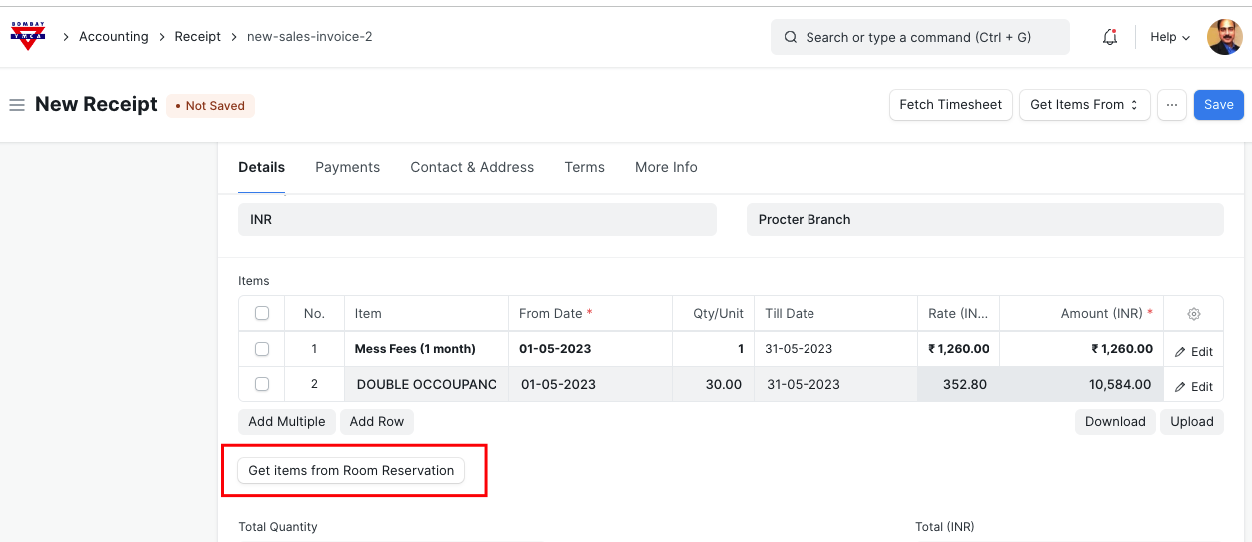1252x542 pixels.
Task: Check the Mess Fees row checkbox
Action: [x=262, y=349]
